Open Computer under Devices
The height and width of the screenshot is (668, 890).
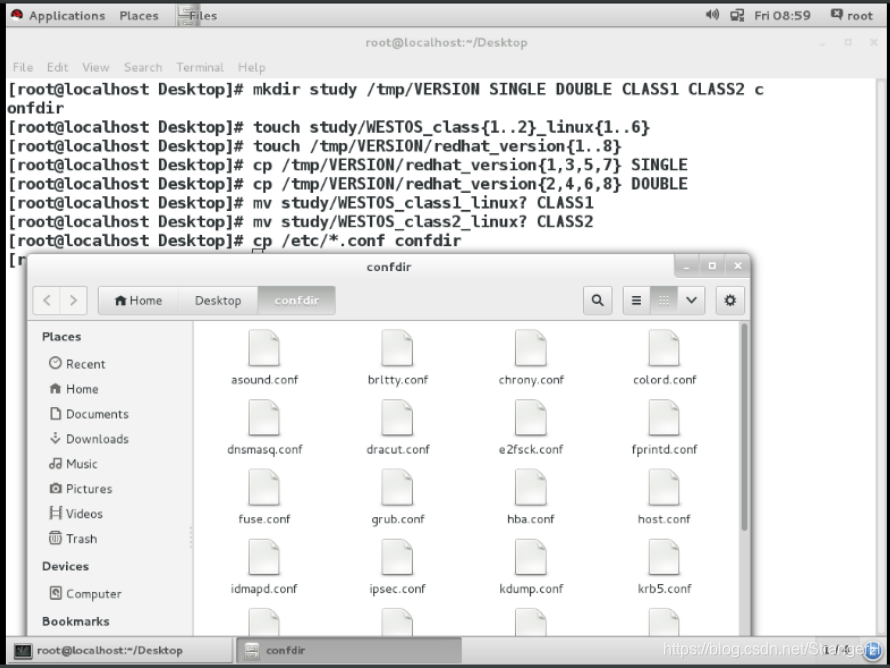[x=85, y=594]
